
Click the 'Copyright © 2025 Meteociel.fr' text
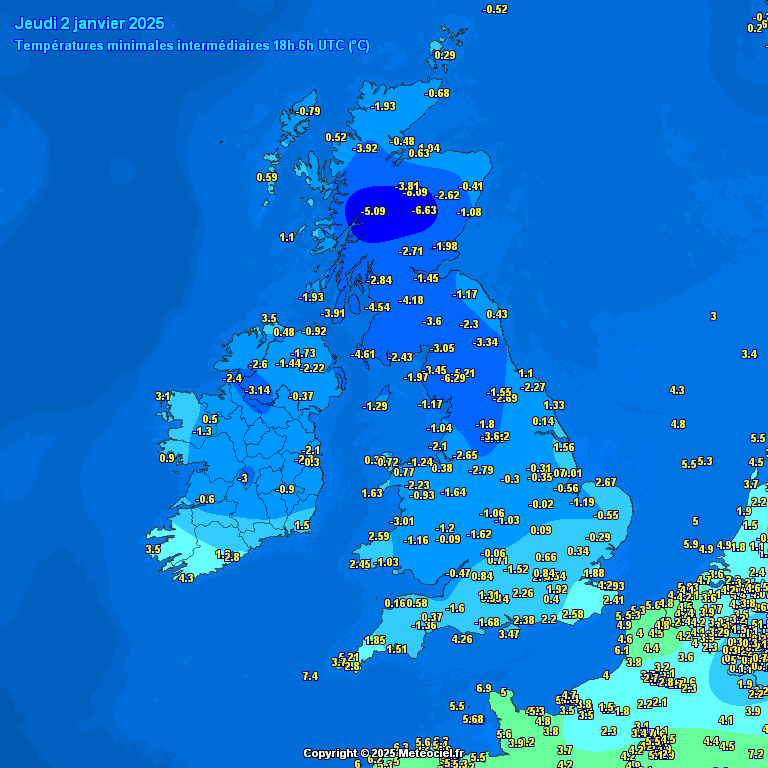pos(384,753)
